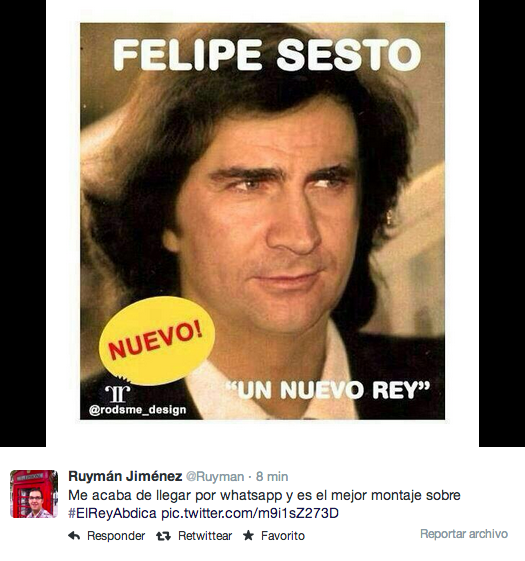Open the 8 min timestamp
The image size is (525, 561).
pos(272,477)
